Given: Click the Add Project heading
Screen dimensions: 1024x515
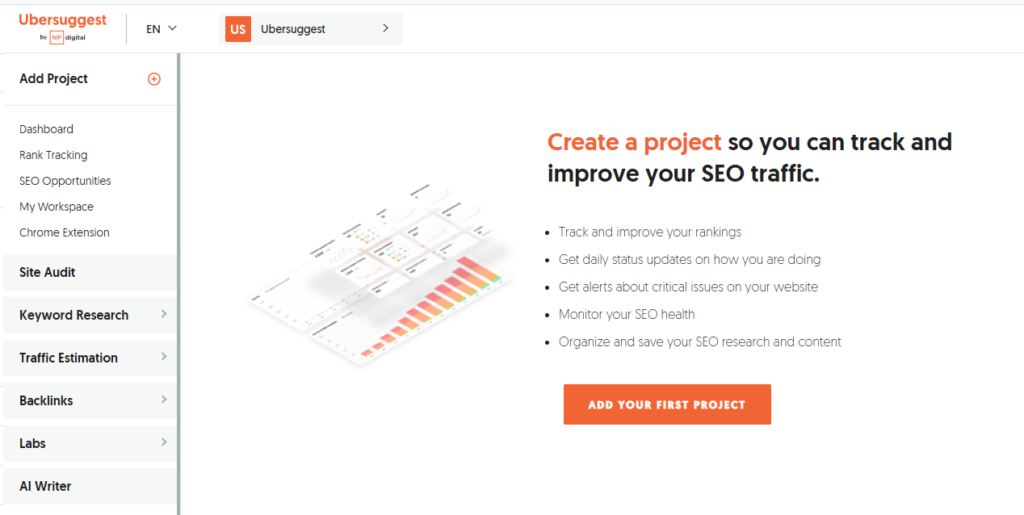Looking at the screenshot, I should (54, 79).
